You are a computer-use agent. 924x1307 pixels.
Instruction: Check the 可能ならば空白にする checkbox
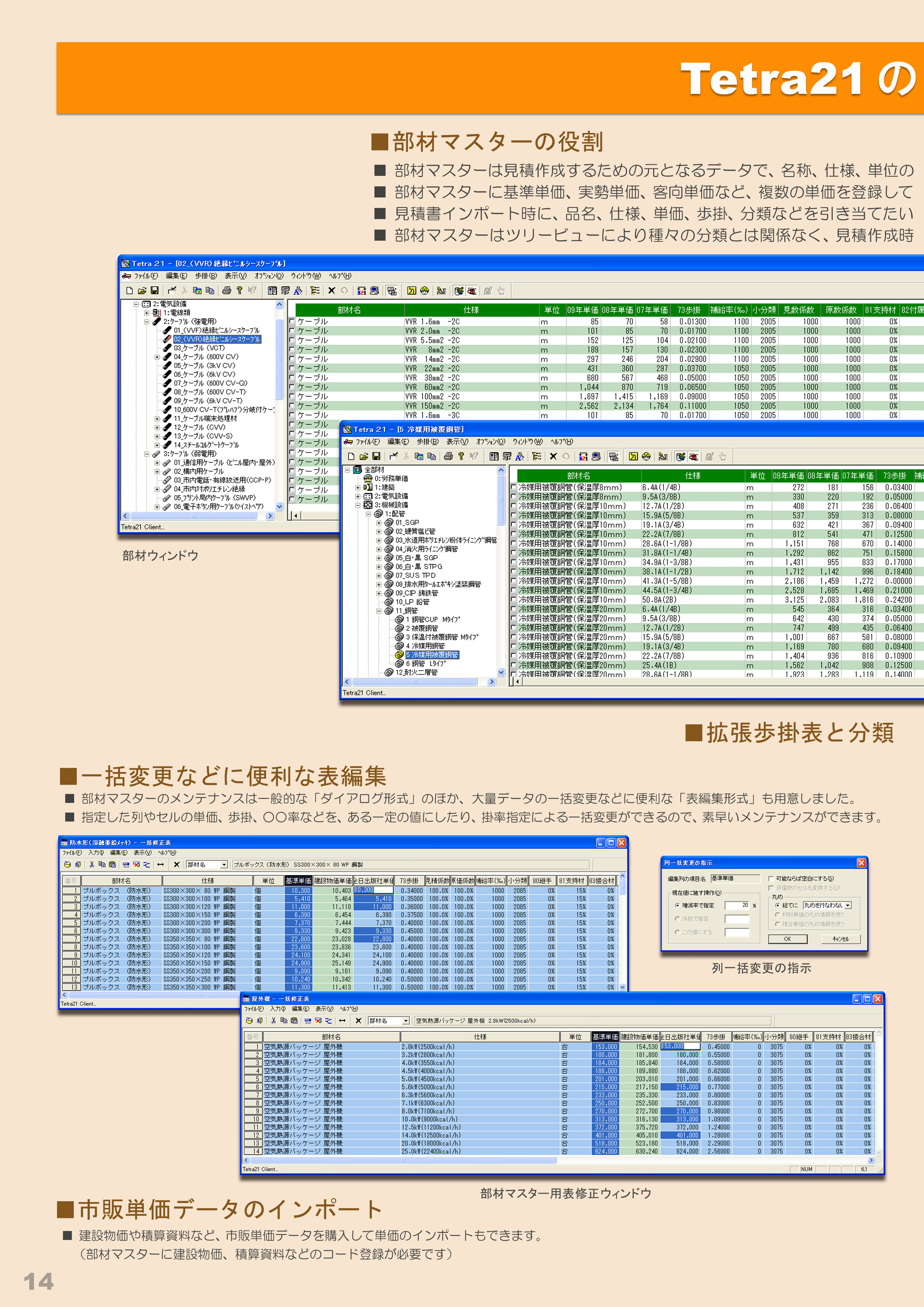click(x=771, y=879)
